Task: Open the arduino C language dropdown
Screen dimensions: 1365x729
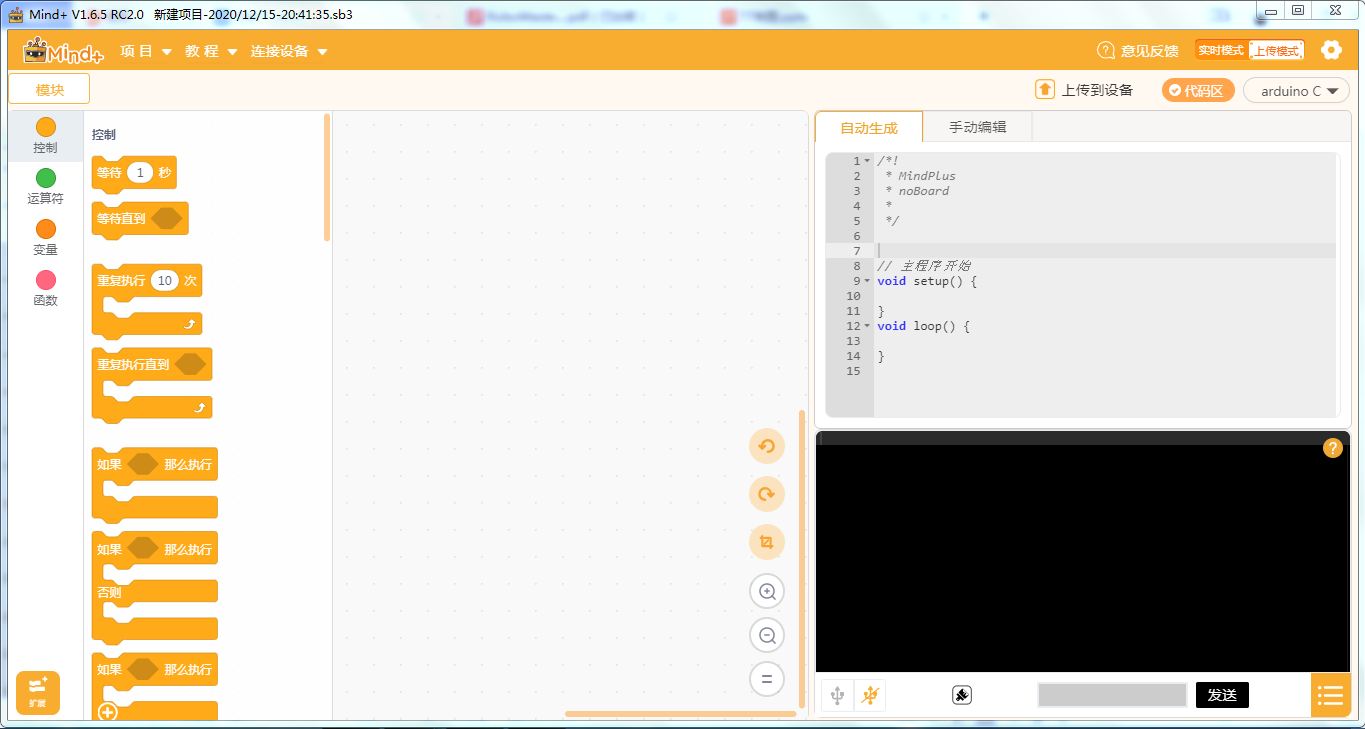Action: coord(1296,90)
